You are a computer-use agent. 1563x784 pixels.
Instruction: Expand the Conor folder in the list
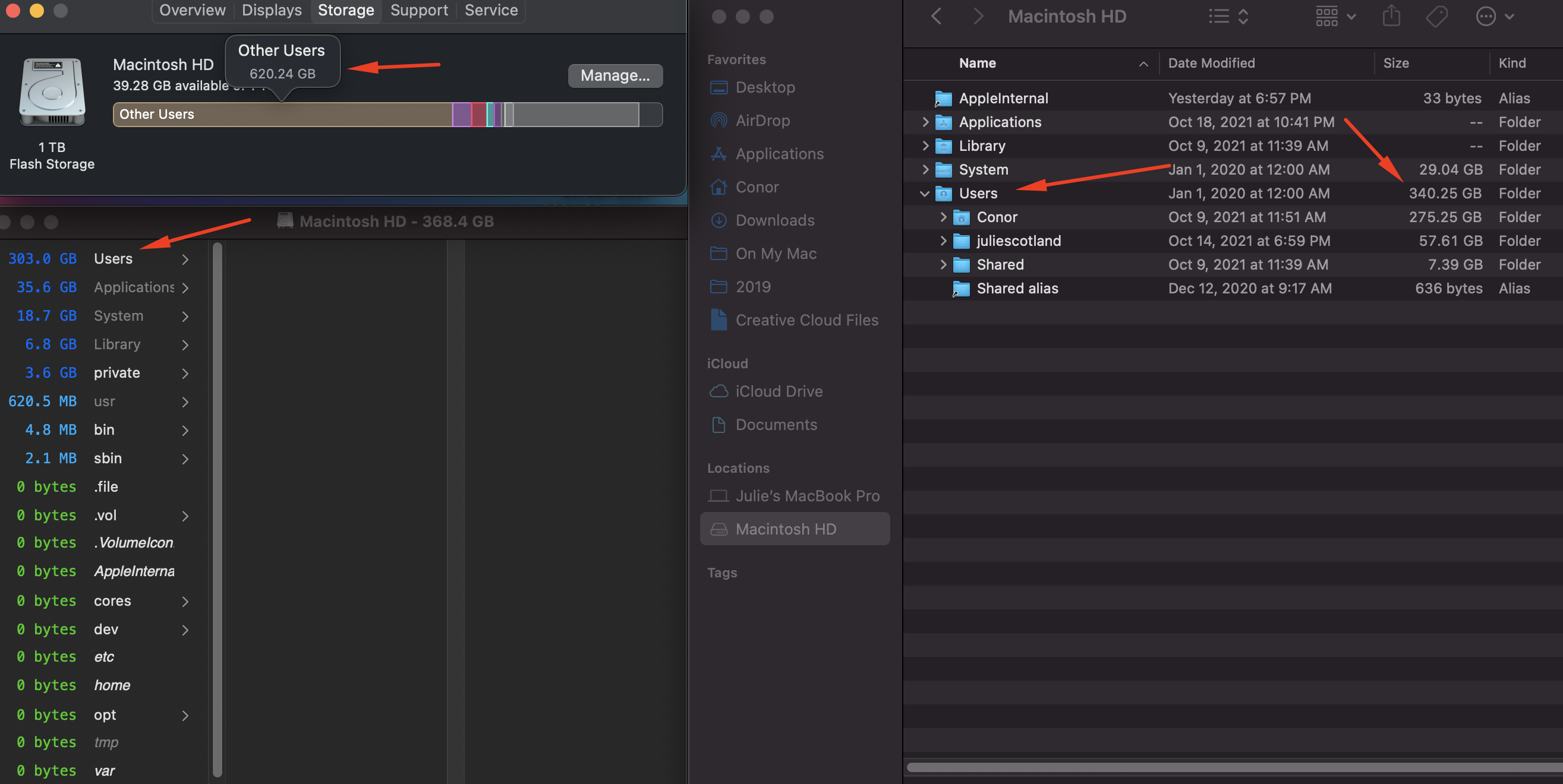click(943, 217)
